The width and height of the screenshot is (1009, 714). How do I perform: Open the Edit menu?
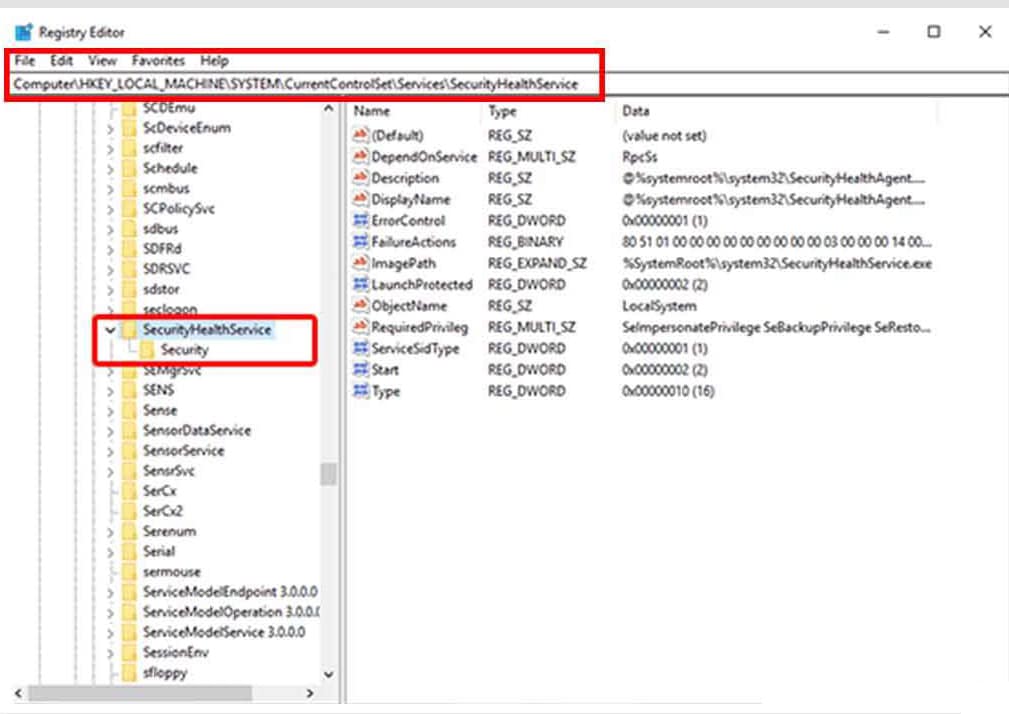(61, 61)
